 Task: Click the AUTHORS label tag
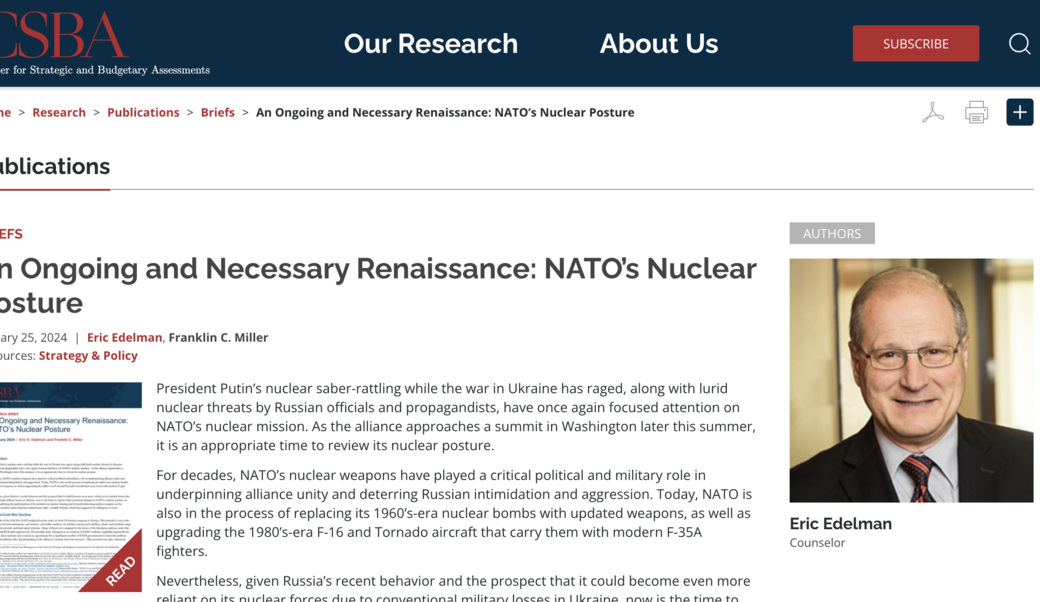(831, 233)
